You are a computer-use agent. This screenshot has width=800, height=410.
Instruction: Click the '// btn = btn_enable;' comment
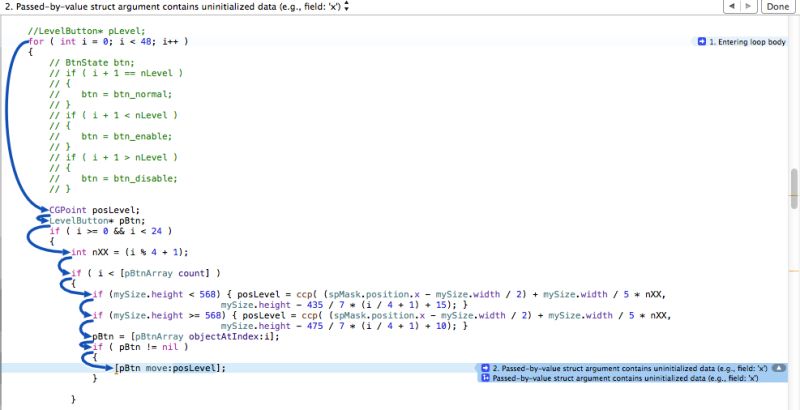click(111, 136)
